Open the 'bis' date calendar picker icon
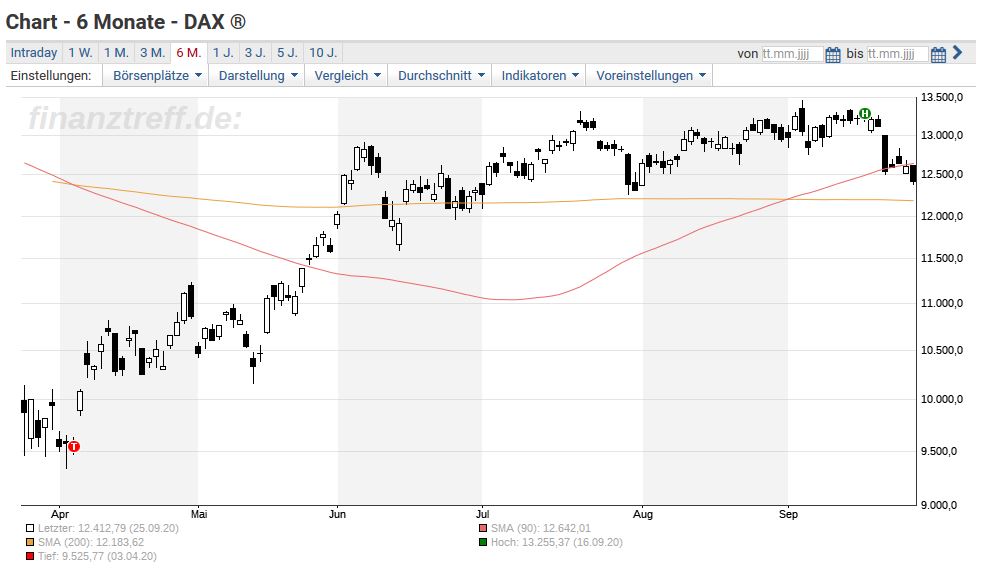Image resolution: width=985 pixels, height=569 pixels. click(x=938, y=55)
